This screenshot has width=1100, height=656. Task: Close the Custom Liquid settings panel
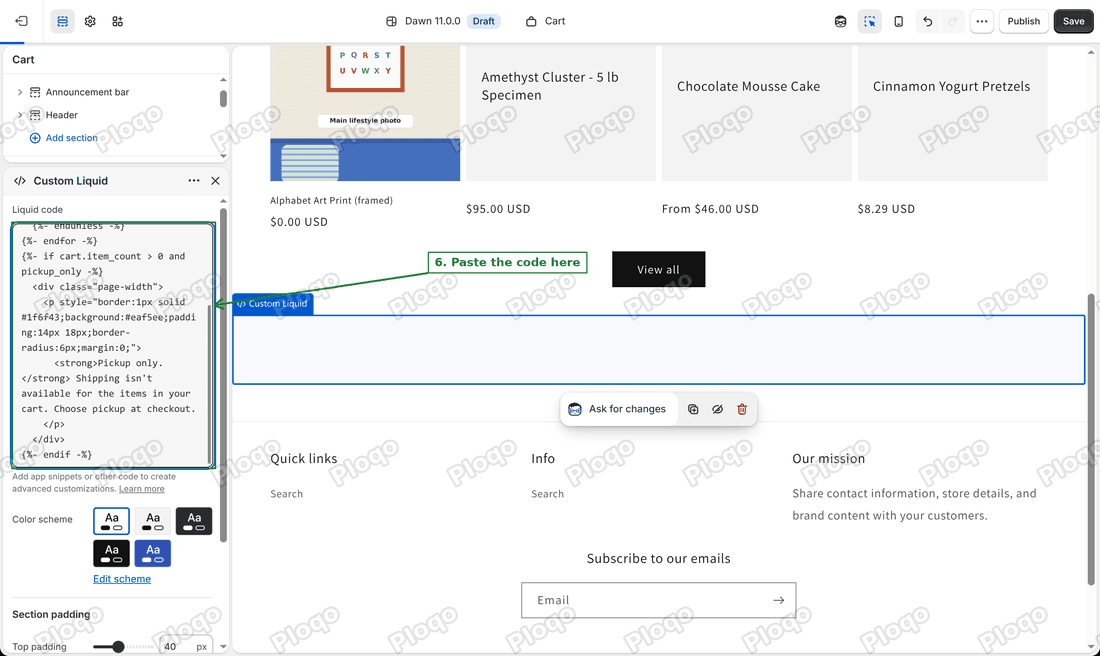tap(215, 181)
